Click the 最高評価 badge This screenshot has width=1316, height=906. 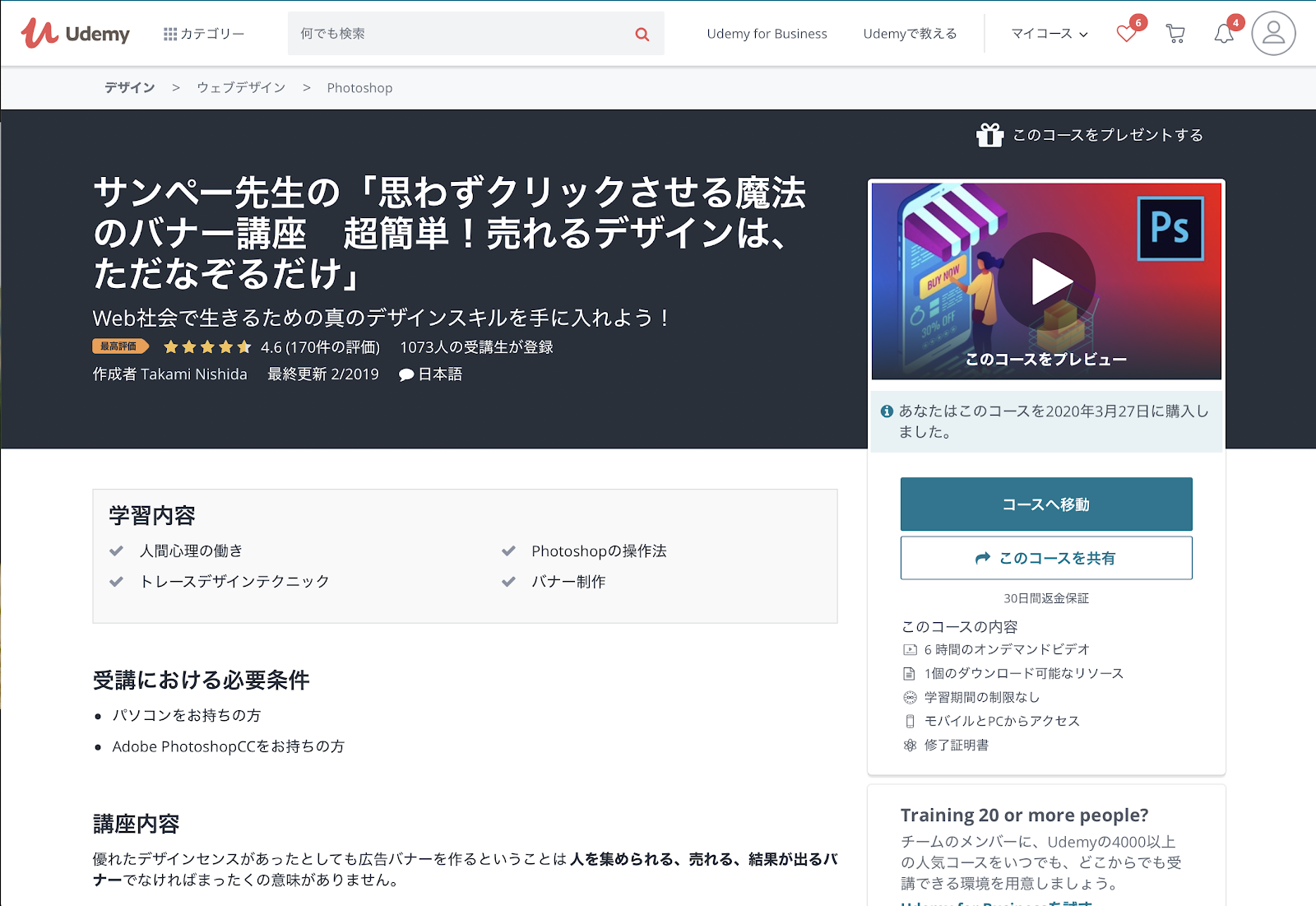point(120,346)
